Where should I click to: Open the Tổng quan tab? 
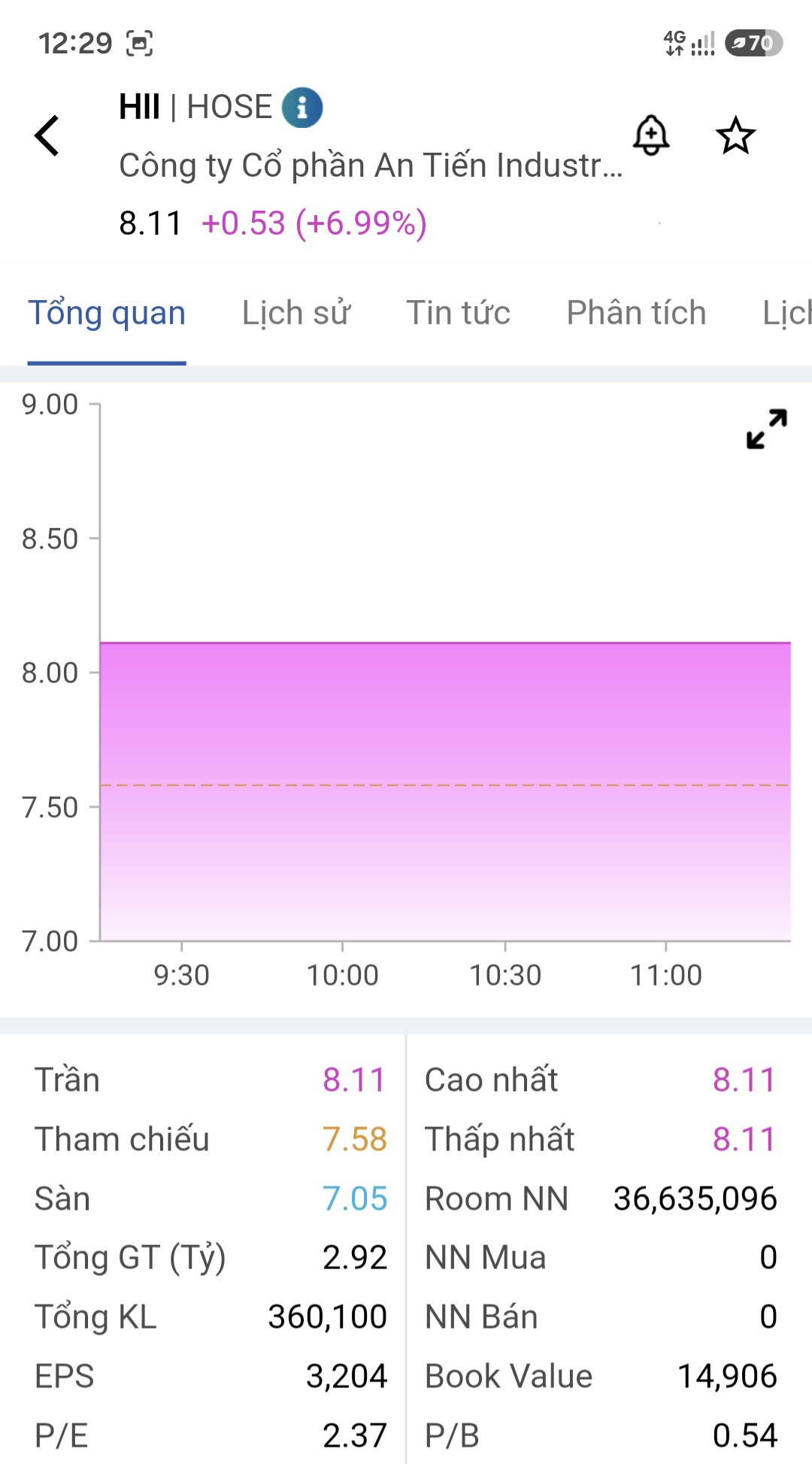(x=107, y=313)
